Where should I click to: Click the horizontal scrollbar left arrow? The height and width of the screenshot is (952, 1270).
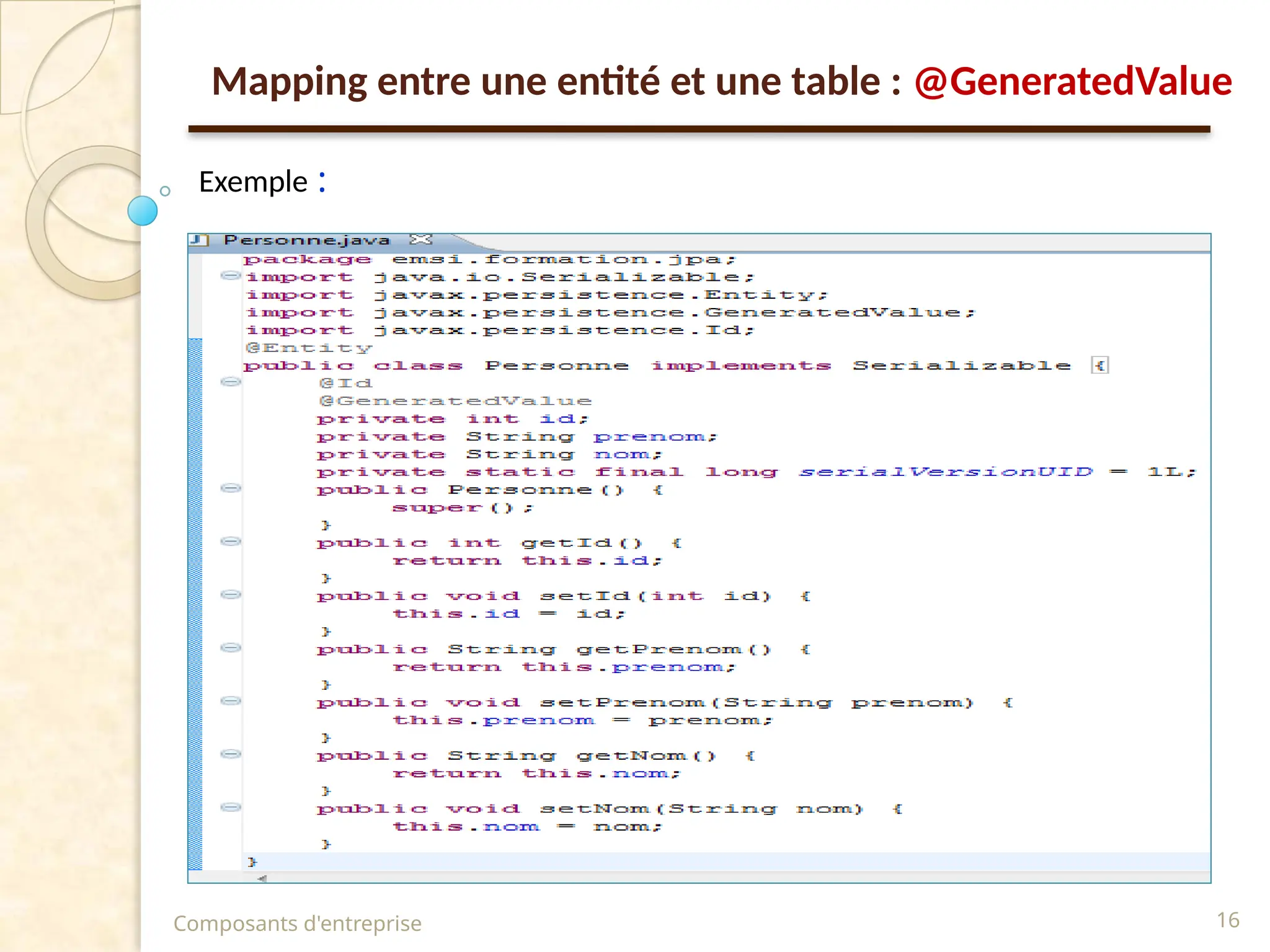coord(262,878)
